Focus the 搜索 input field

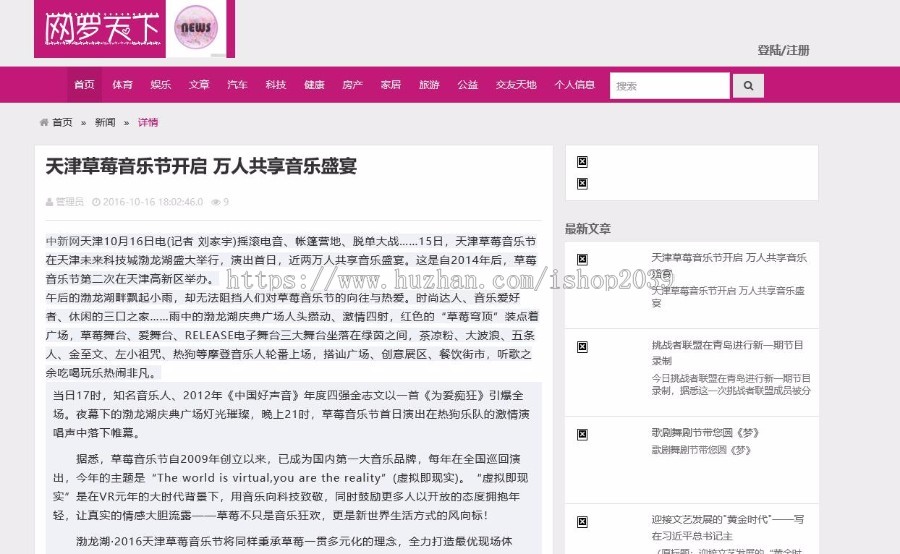[x=670, y=86]
